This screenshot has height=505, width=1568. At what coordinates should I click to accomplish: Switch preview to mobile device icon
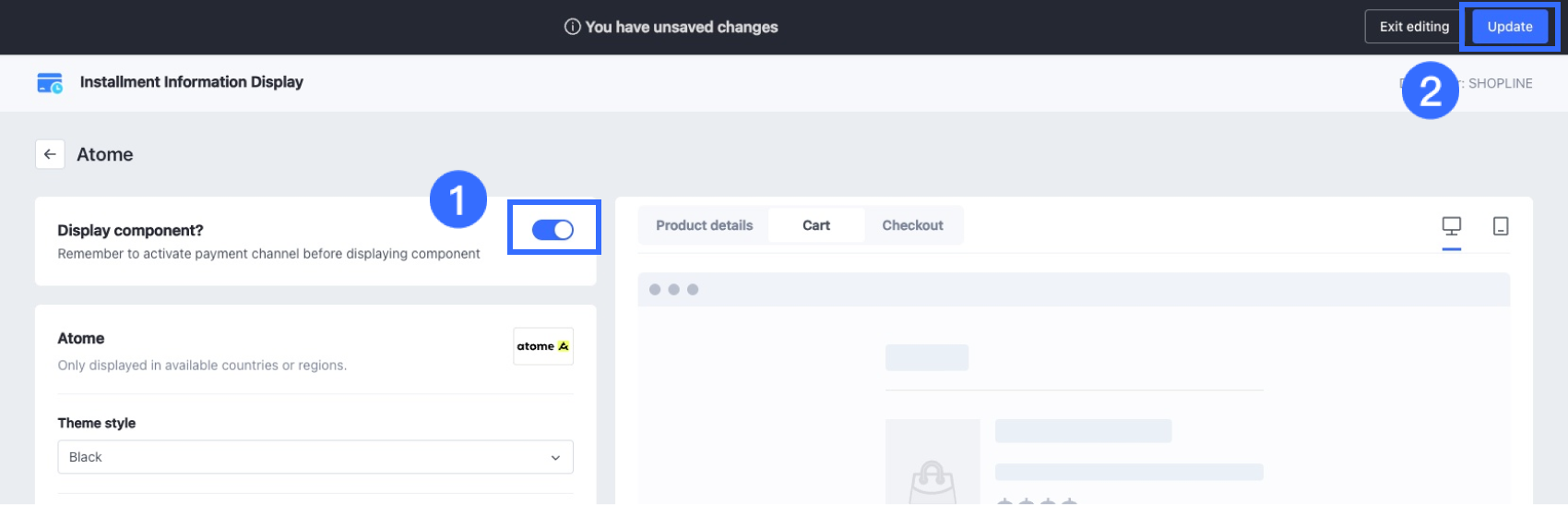pos(1501,226)
